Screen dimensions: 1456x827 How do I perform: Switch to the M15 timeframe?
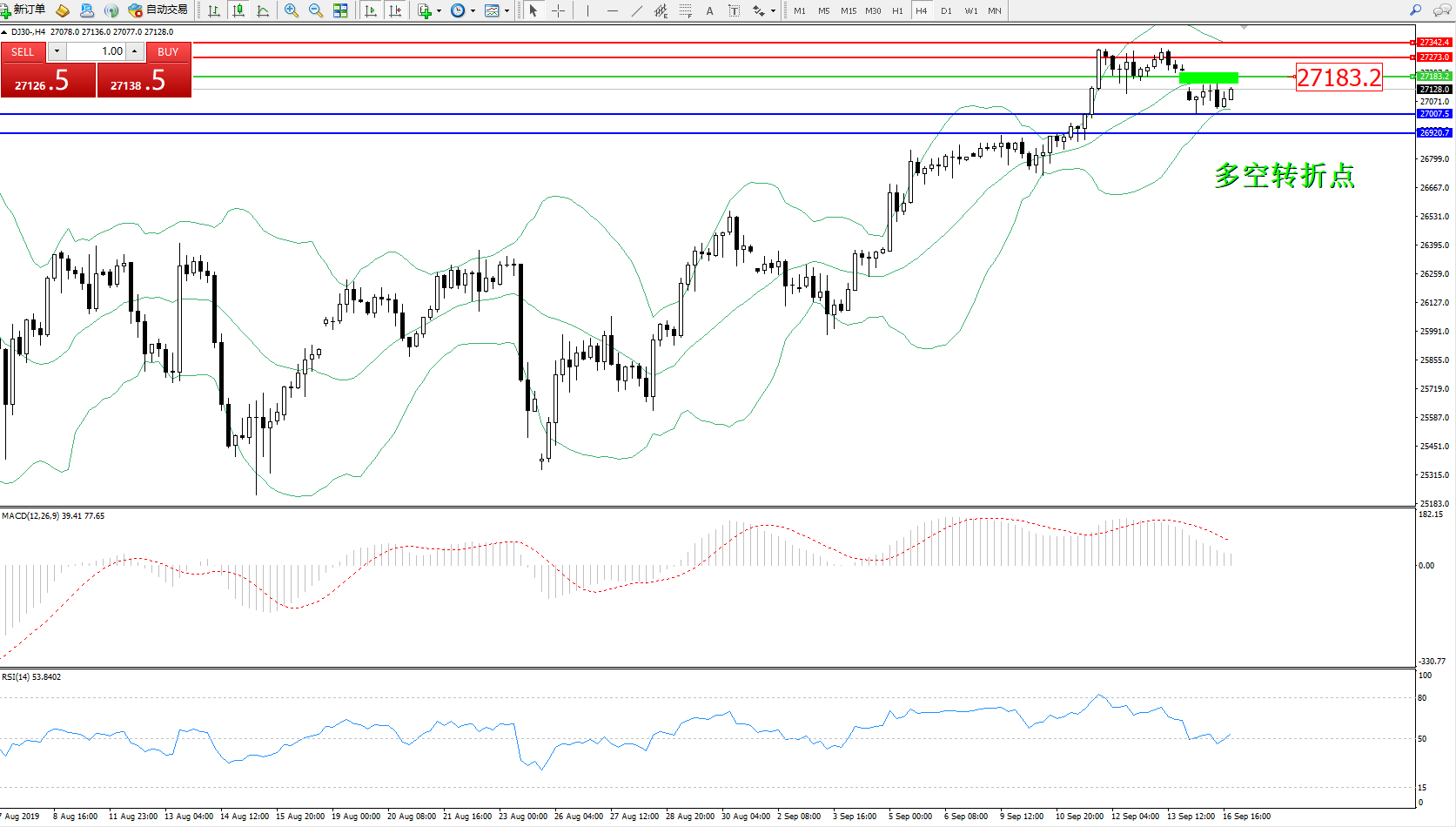(x=848, y=10)
